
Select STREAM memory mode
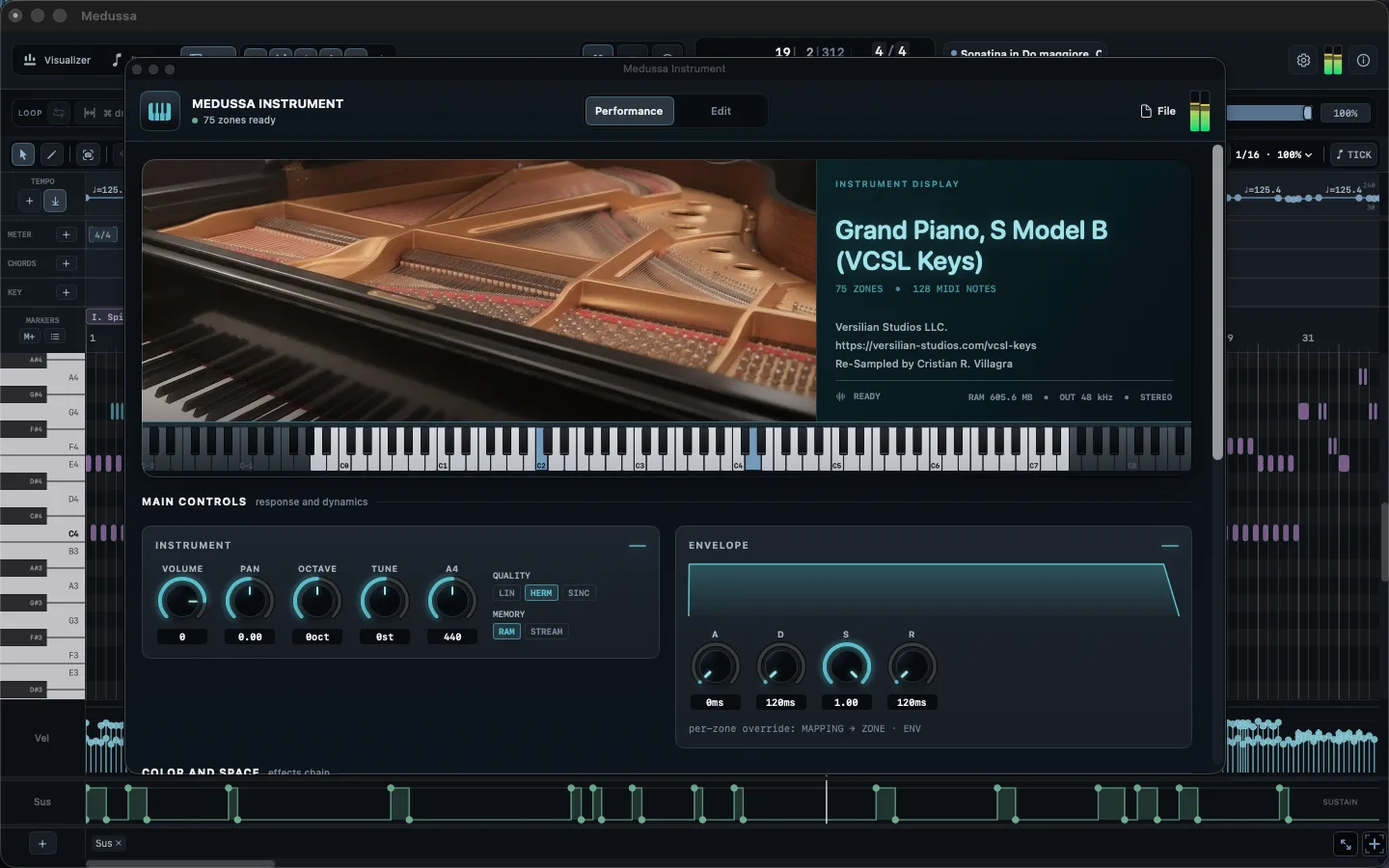(x=547, y=632)
